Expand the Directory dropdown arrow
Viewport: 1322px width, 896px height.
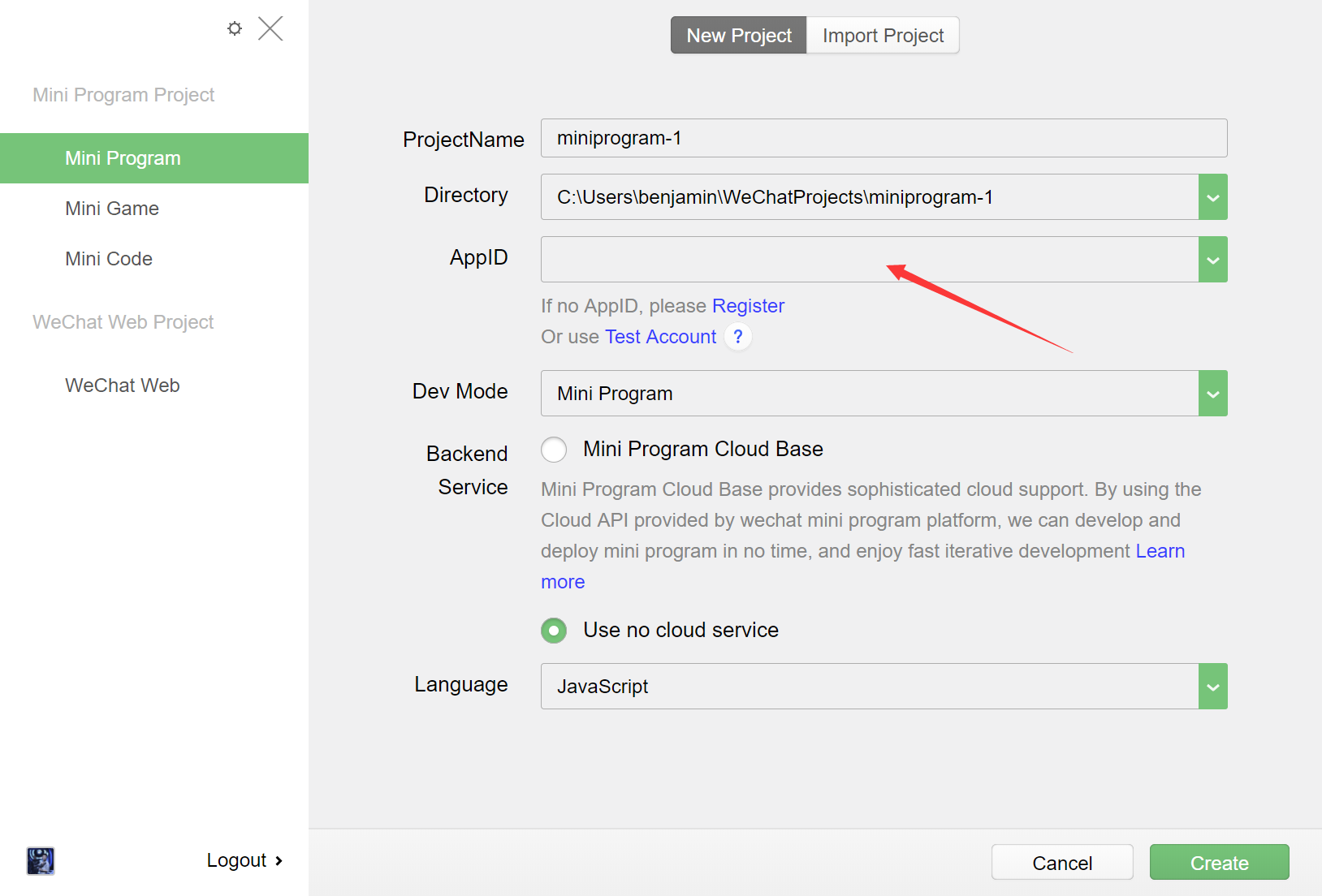pos(1213,197)
